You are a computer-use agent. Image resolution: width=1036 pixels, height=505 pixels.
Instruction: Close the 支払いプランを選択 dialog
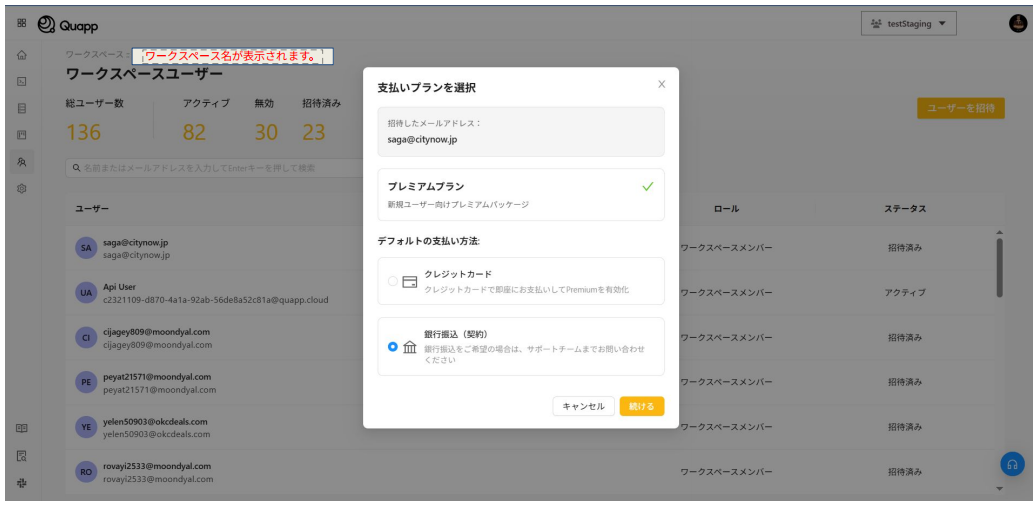pos(661,84)
